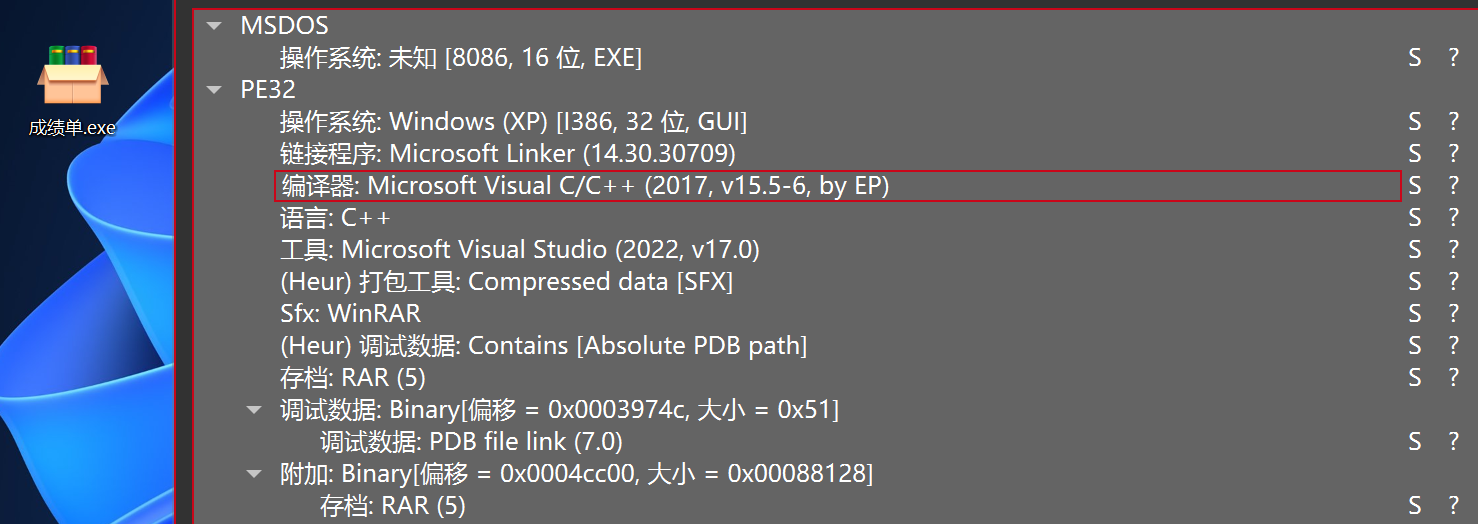Collapse the 调试数据 Binary node
1478x524 pixels.
pyautogui.click(x=252, y=410)
